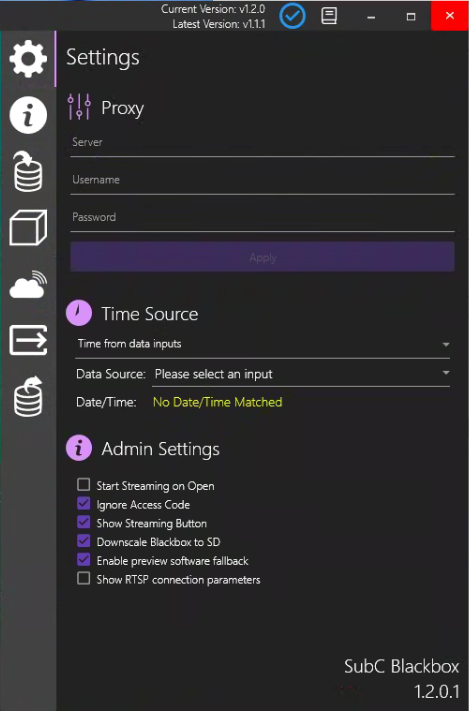Screen dimensions: 469x711
Task: Open the manual book icon in the title bar
Action: coord(329,16)
